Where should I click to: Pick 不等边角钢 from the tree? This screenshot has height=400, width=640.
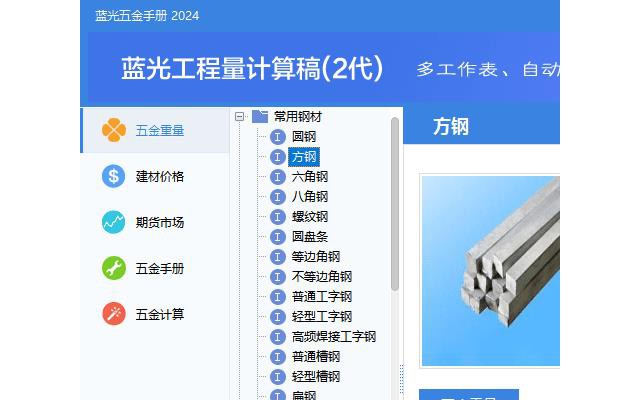(x=322, y=277)
